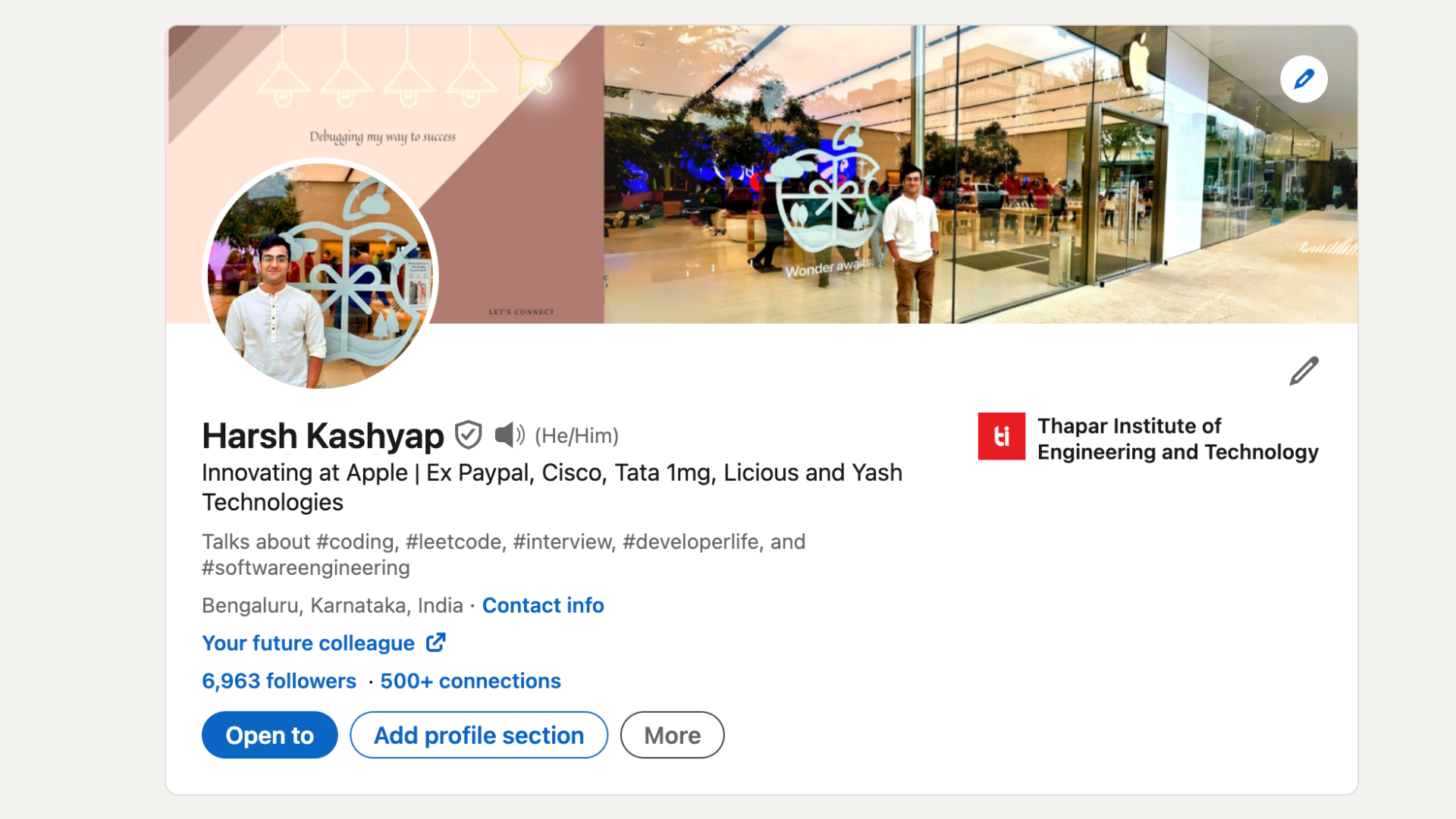This screenshot has height=819, width=1456.
Task: Click the headline Innovating at Apple text
Action: [x=303, y=472]
